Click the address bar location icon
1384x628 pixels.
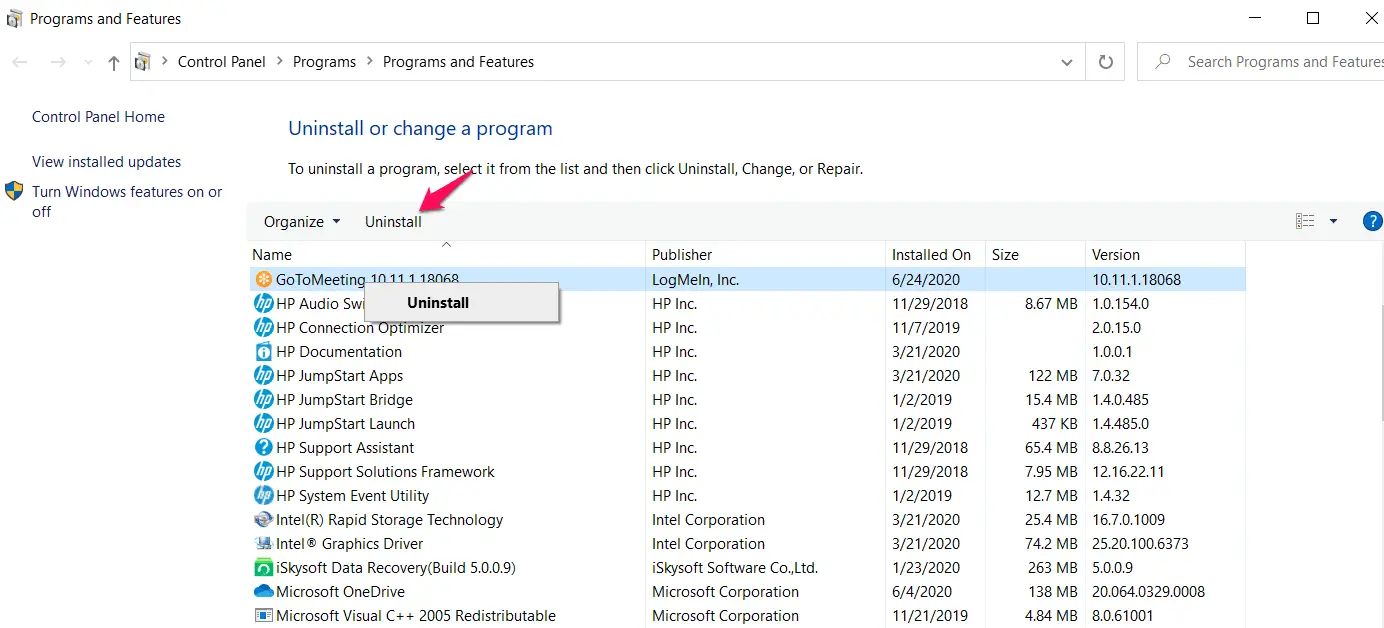143,62
